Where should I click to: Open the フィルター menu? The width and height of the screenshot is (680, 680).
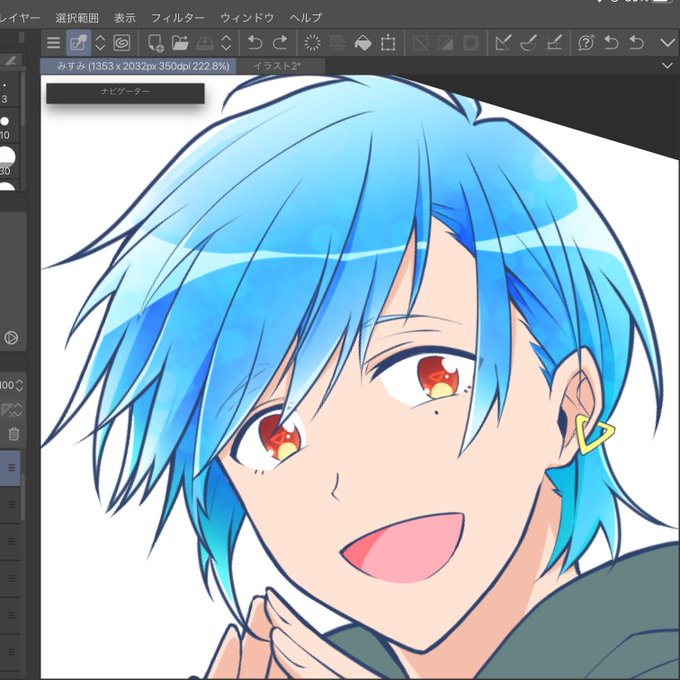tap(178, 18)
